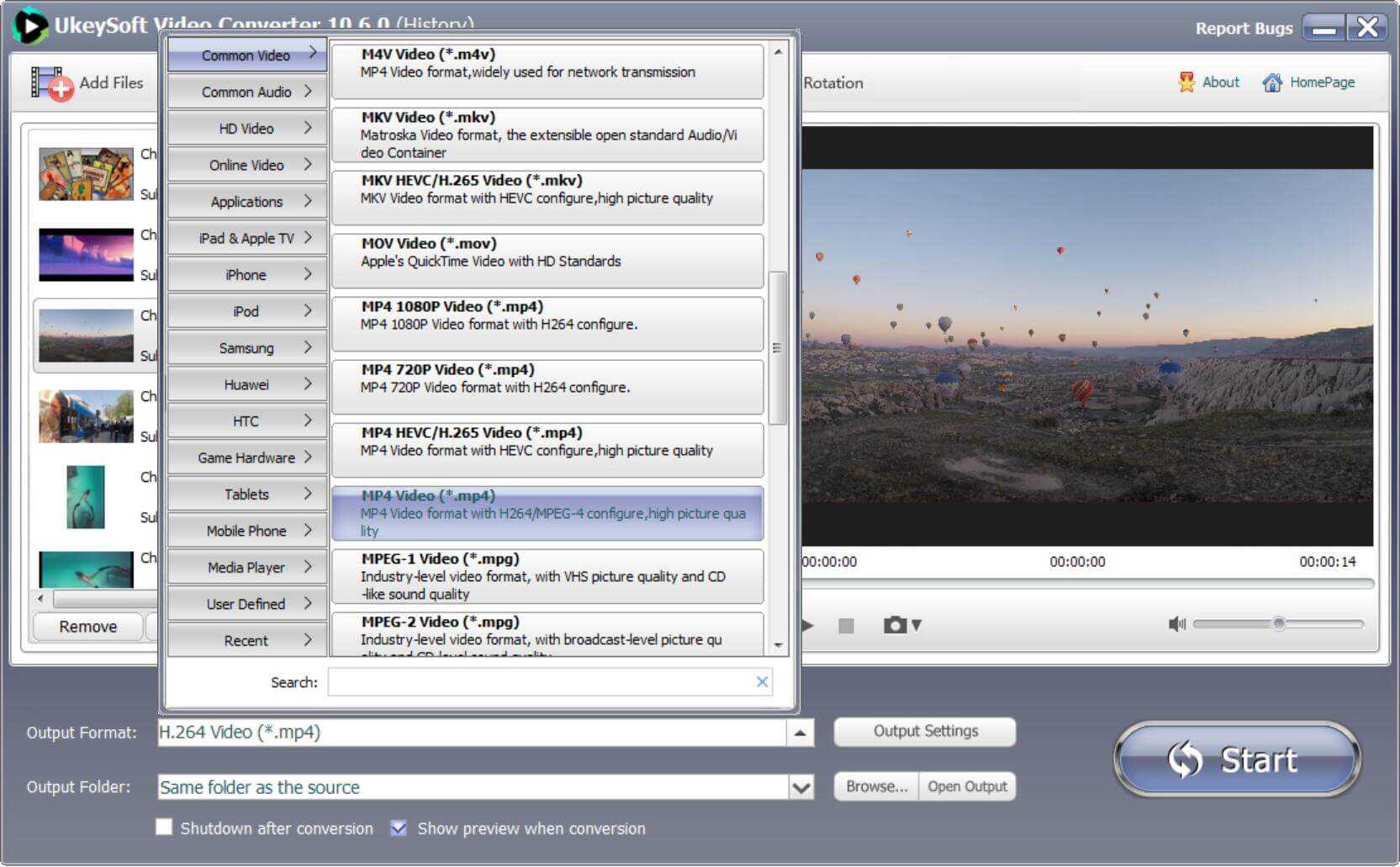Screen dimensions: 1400x867
Task: Expand the Output Folder dropdown
Action: click(x=801, y=788)
